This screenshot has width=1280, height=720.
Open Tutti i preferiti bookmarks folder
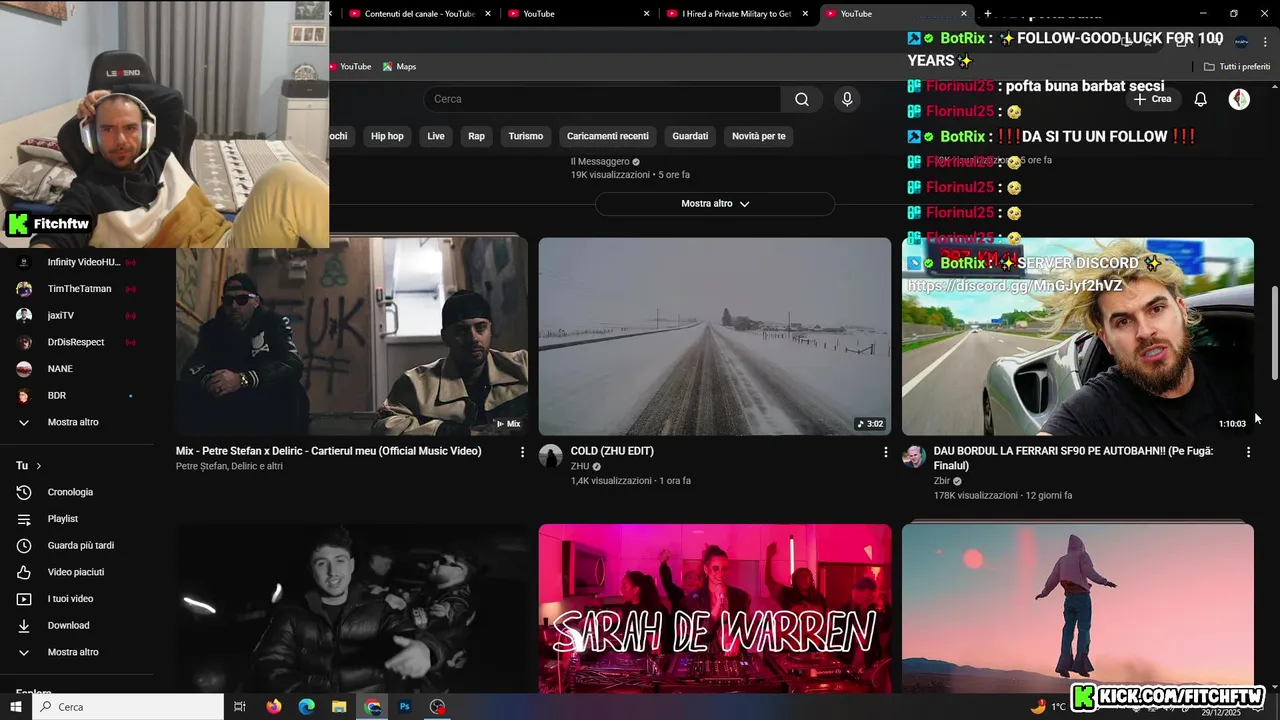(x=1237, y=66)
